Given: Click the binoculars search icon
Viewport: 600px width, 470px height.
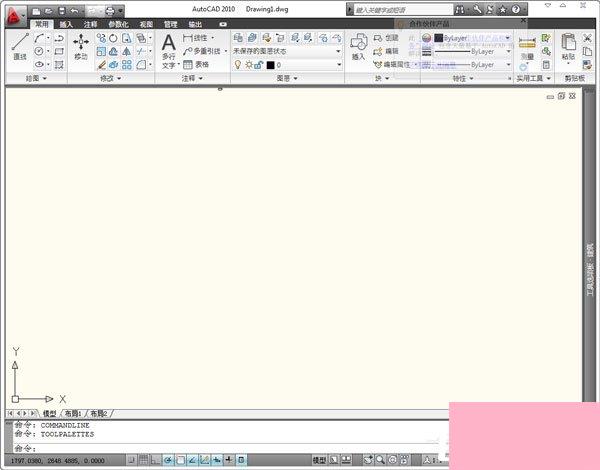Looking at the screenshot, I should click(460, 10).
